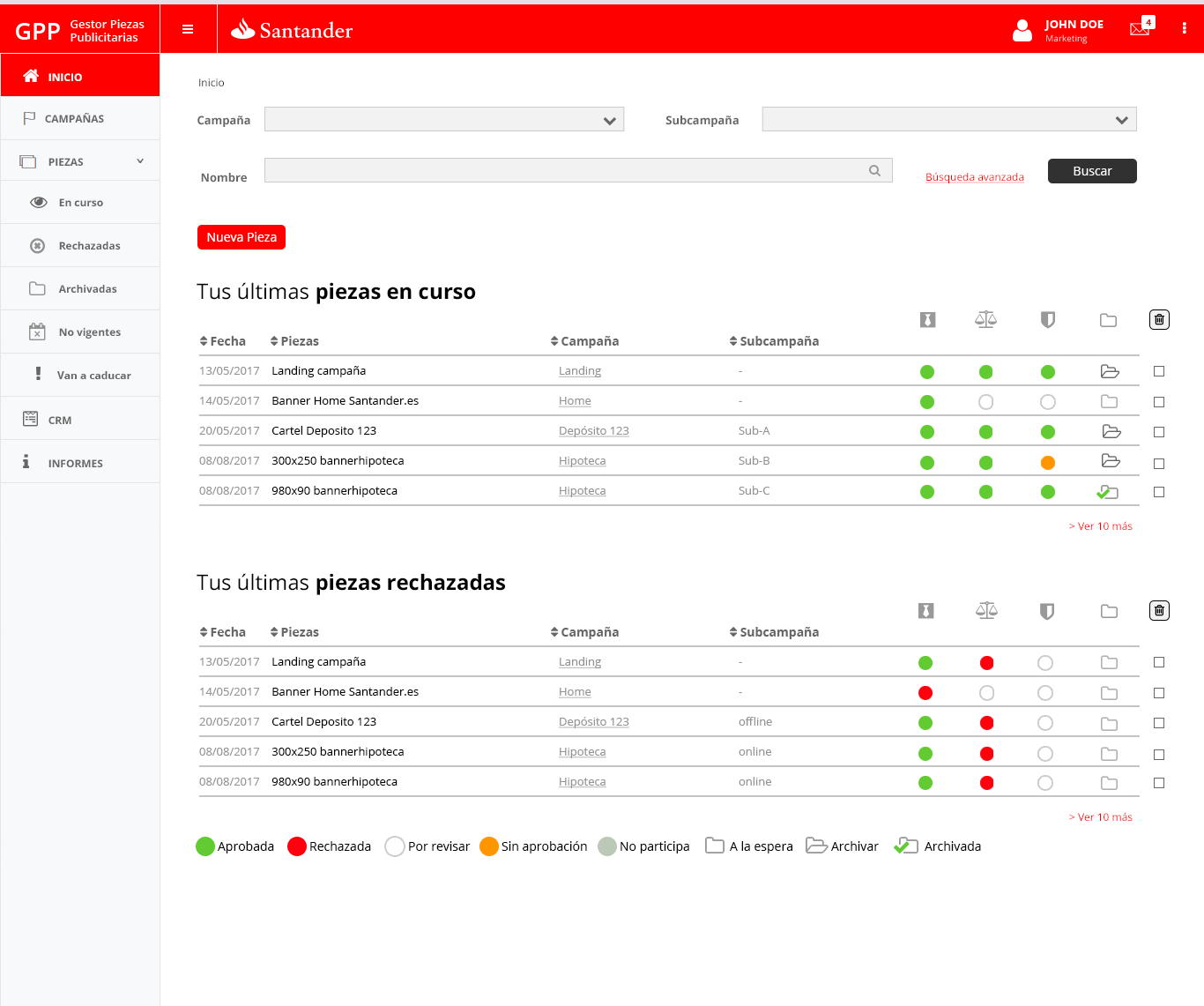
Task: Click red status dot in rechazadas Banner Home row
Action: point(925,693)
